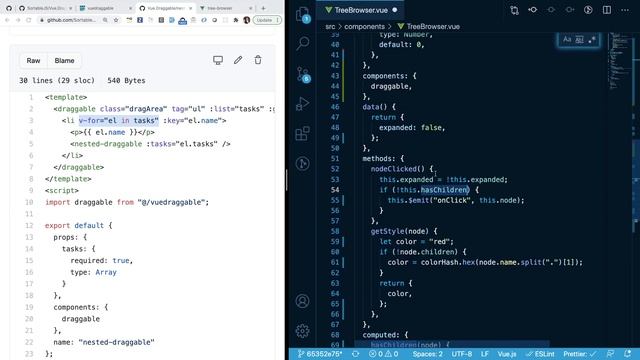Click the open changes commit icon in editor toolbar
This screenshot has width=640, height=360.
pyautogui.click(x=533, y=10)
